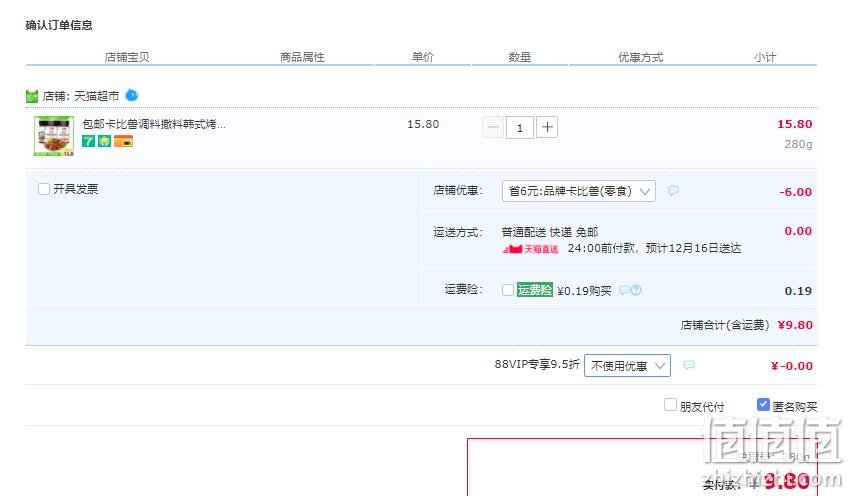Open the 天猫超市 shop name link

(97, 96)
